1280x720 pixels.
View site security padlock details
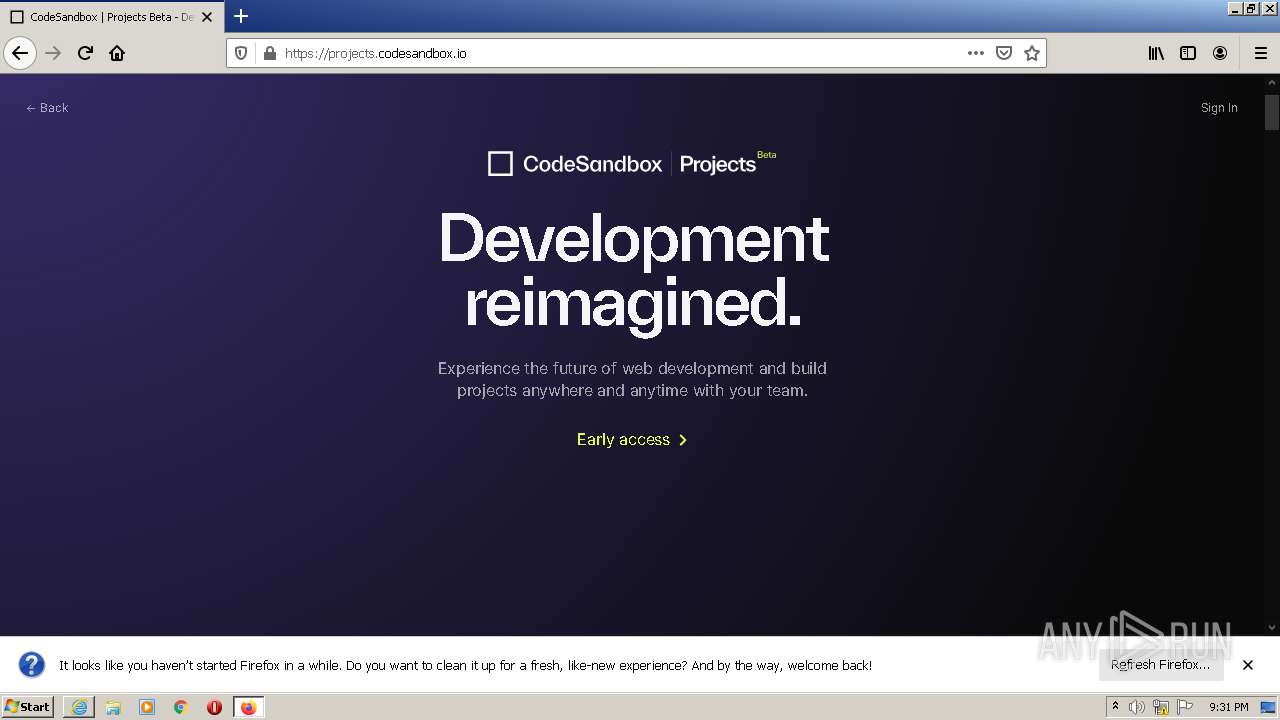pos(269,53)
